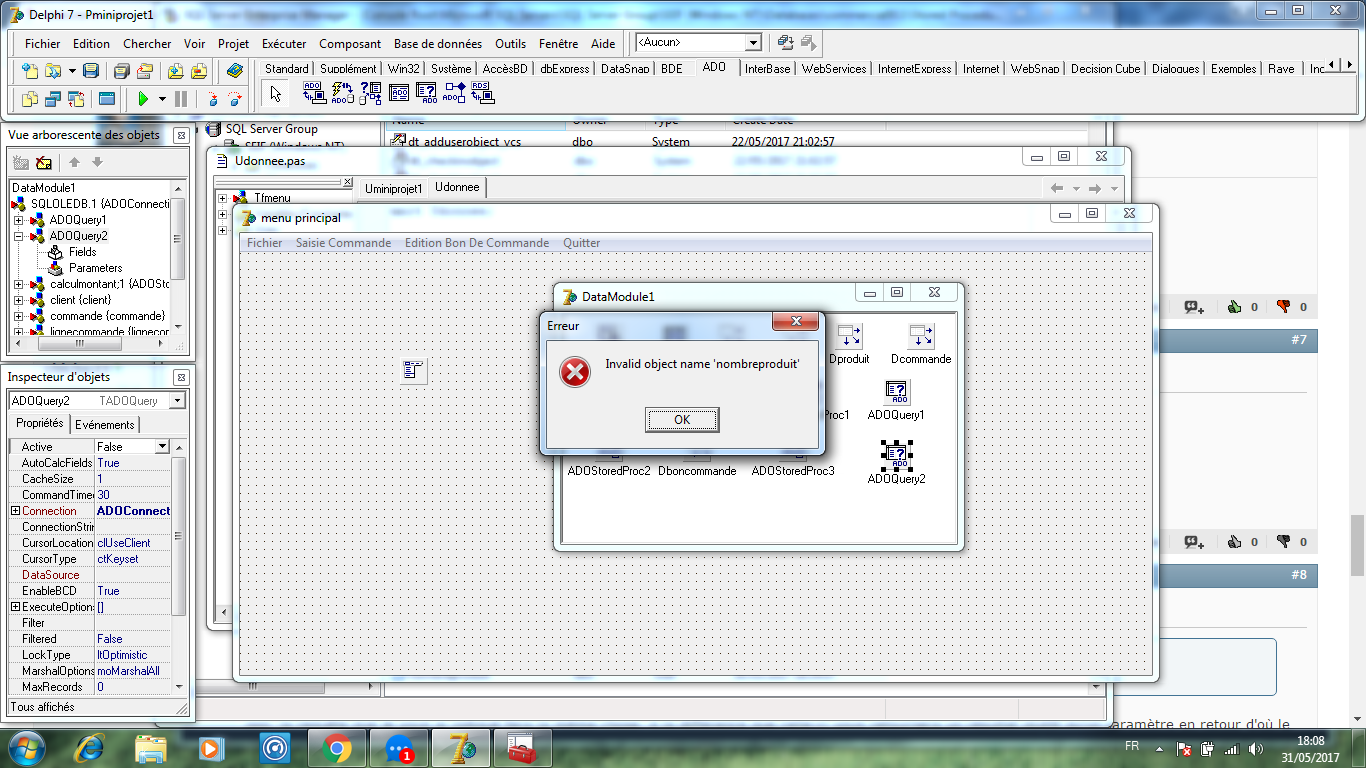The image size is (1366, 768).
Task: Open Exécuter menu in Delphi menu bar
Action: (284, 44)
